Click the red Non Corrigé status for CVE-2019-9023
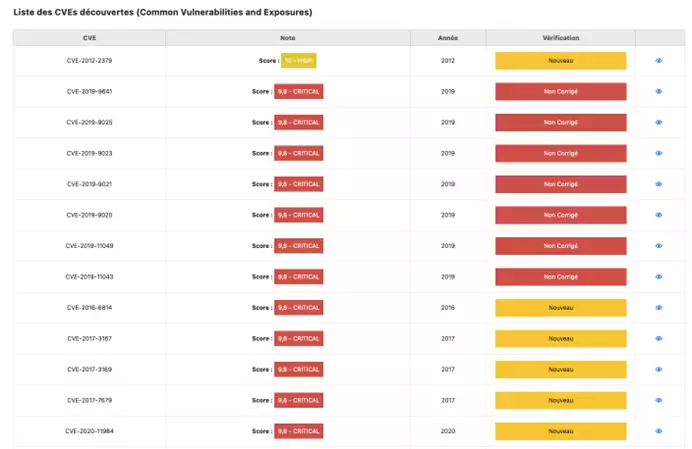 [x=560, y=153]
